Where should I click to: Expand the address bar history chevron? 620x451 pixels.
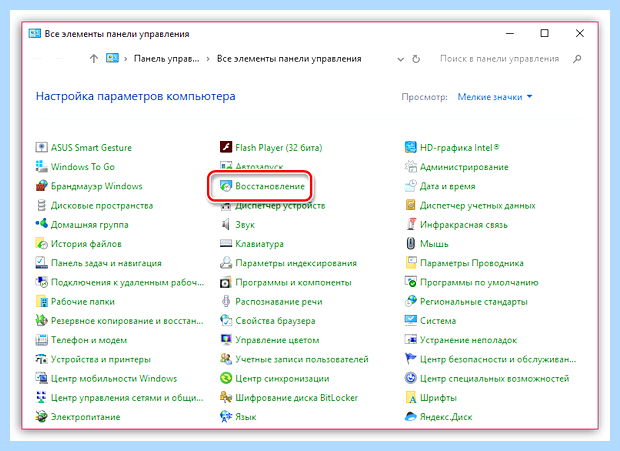tap(401, 59)
